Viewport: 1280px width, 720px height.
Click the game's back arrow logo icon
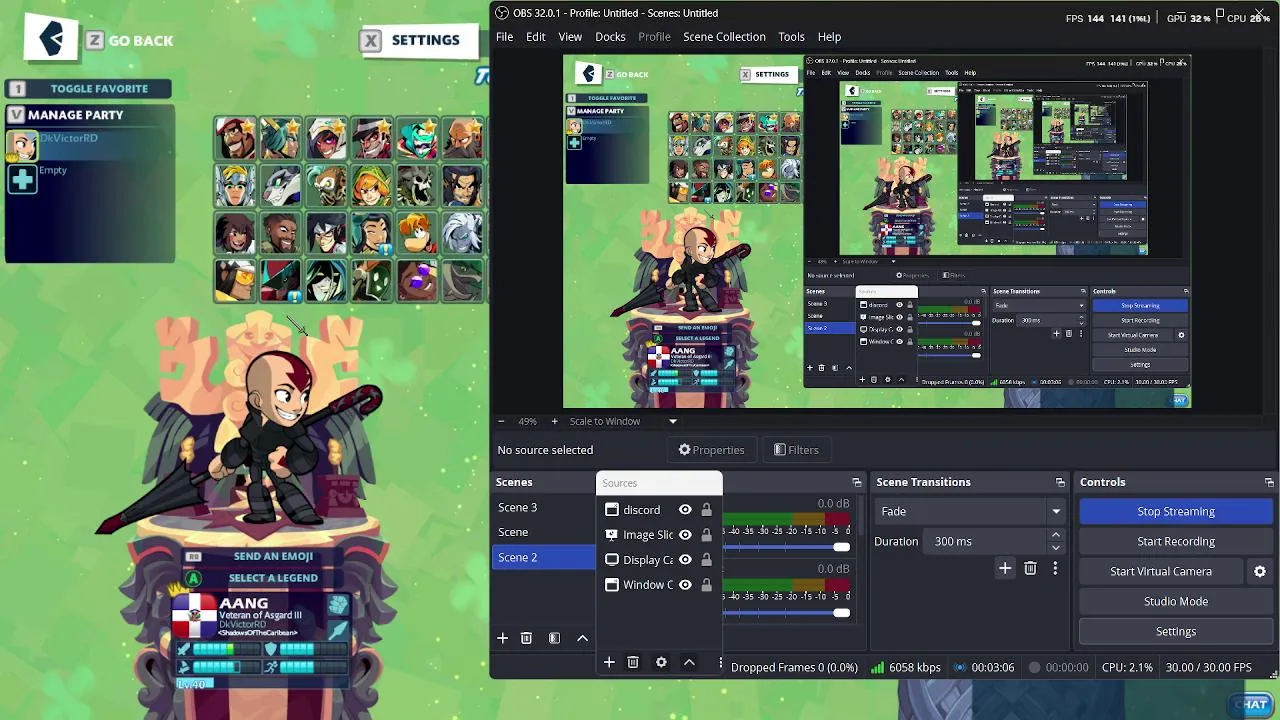52,38
